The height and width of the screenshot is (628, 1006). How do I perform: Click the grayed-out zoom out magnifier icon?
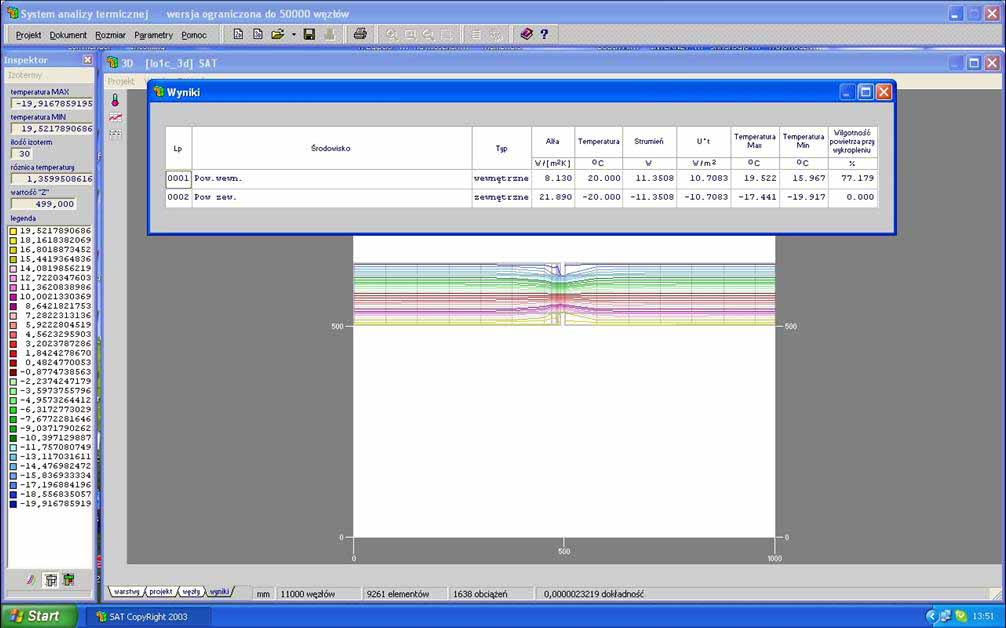(428, 35)
